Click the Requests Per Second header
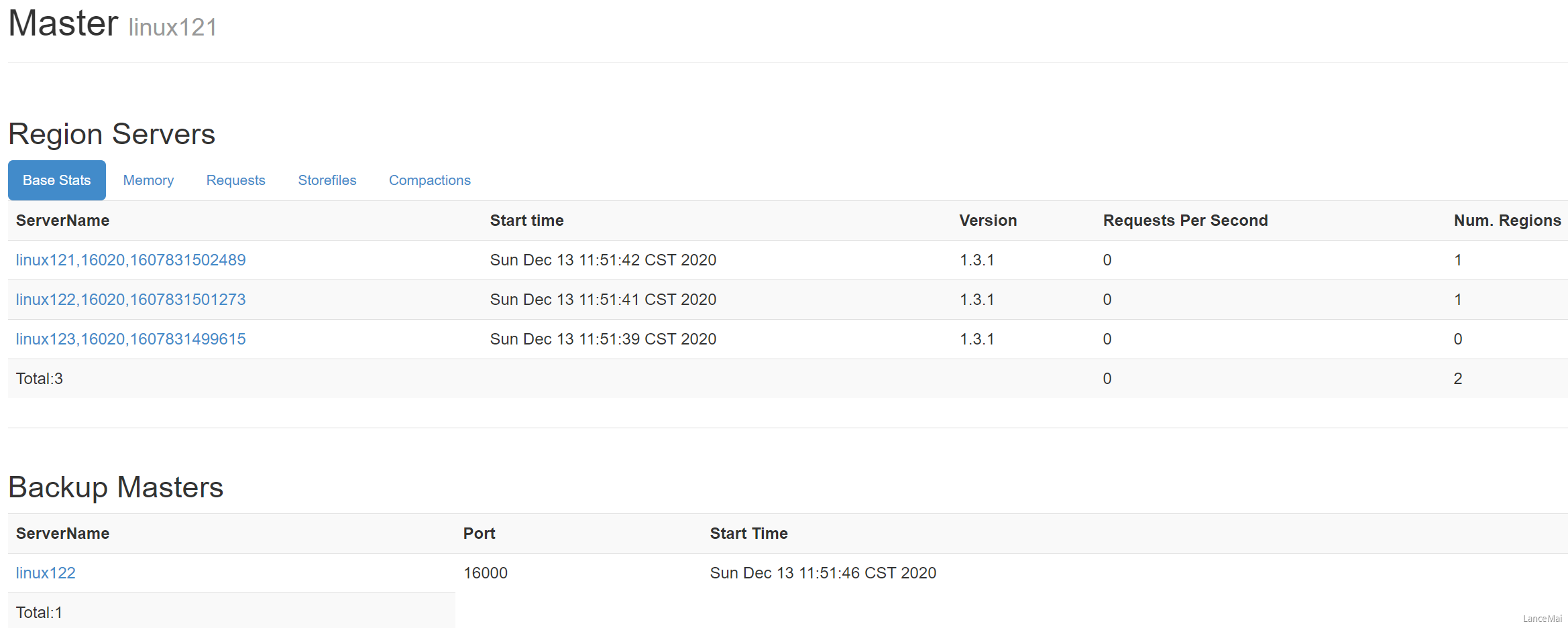This screenshot has width=1568, height=628. coord(1185,221)
